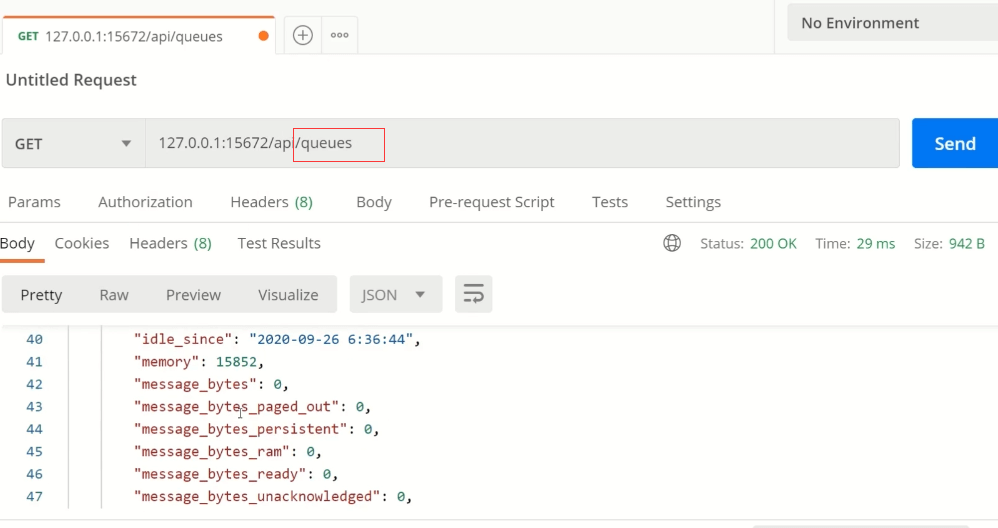This screenshot has width=998, height=528.
Task: Select Raw response view
Action: pos(114,295)
